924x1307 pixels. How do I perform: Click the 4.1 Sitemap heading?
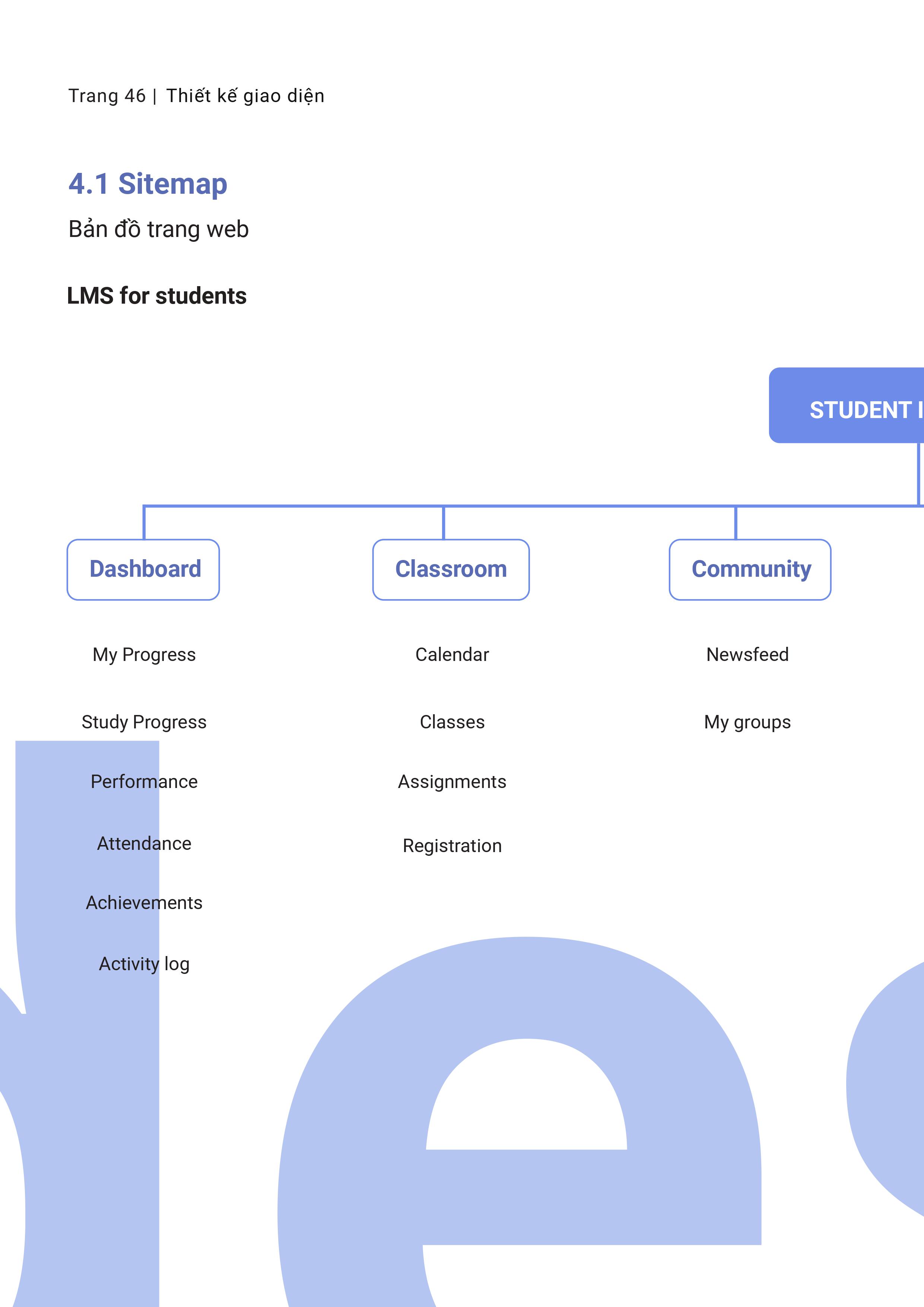(148, 184)
